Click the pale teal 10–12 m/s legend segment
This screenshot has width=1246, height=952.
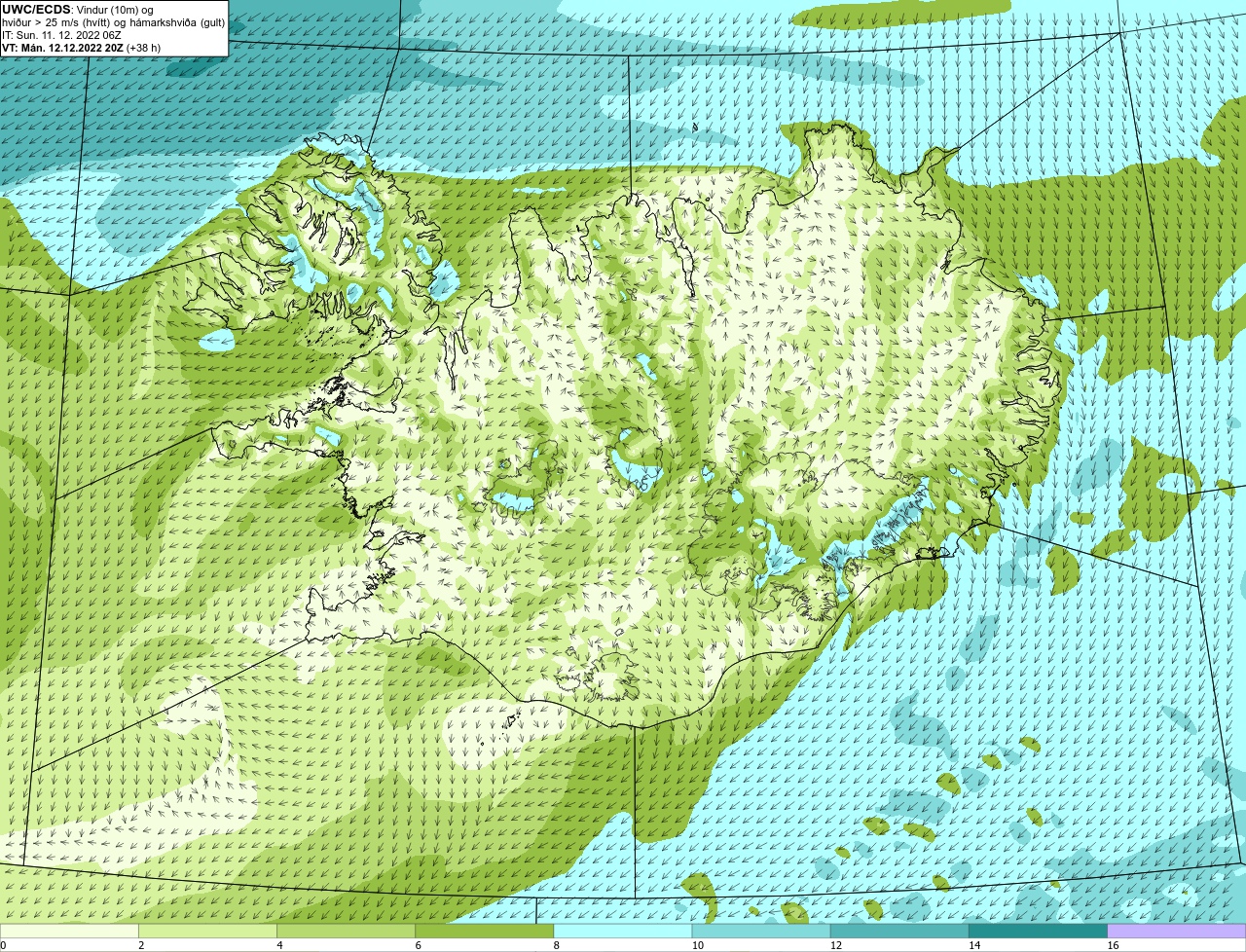[761, 932]
